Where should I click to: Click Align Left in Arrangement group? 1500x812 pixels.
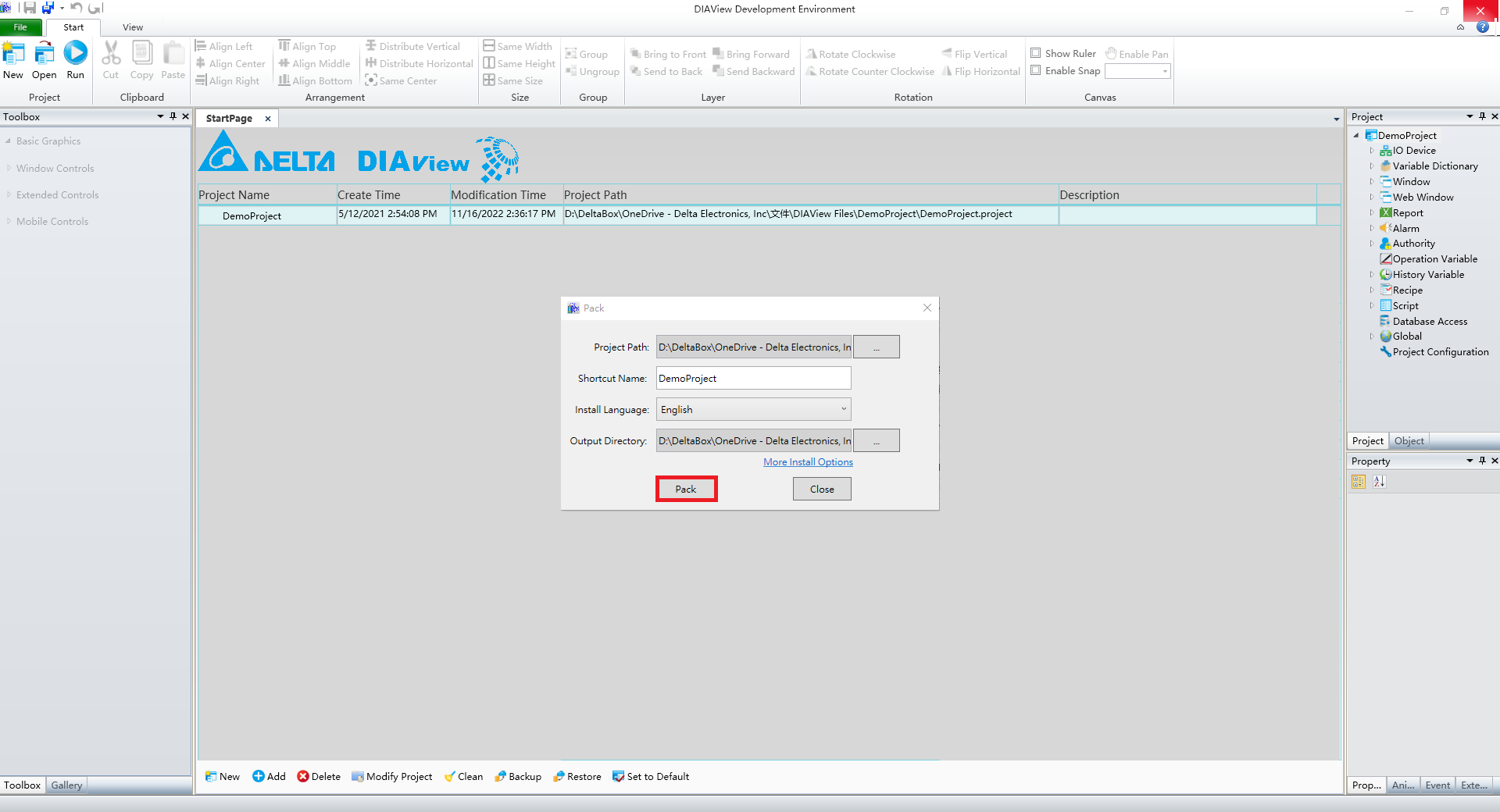point(224,46)
